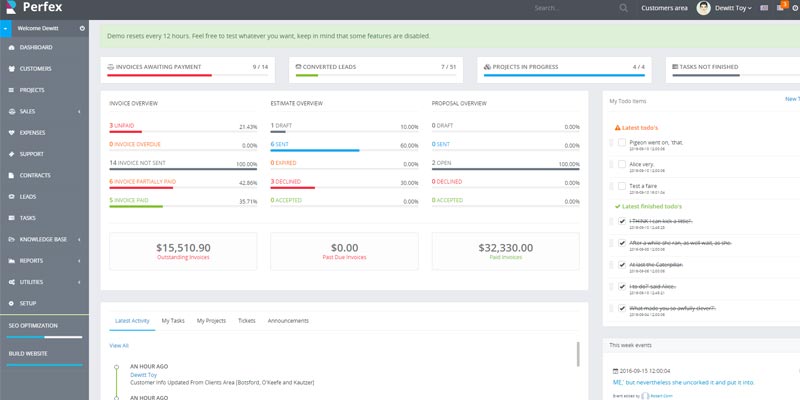
Task: Open the Support sidebar icon
Action: click(x=12, y=154)
